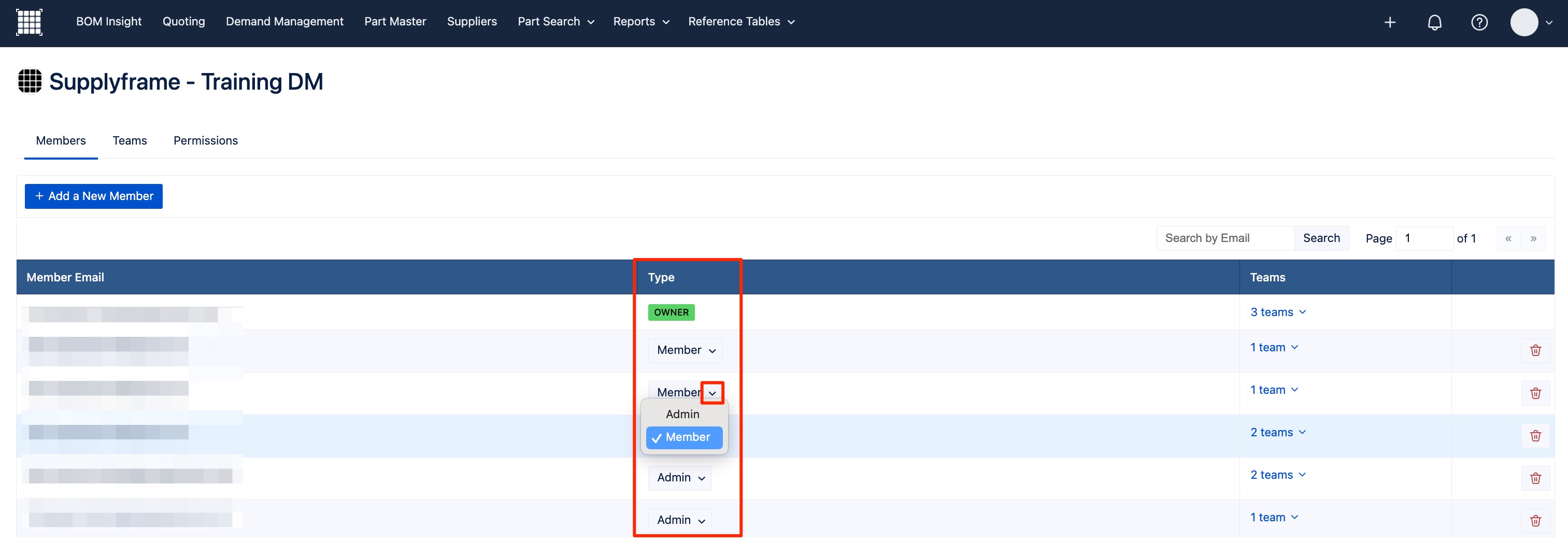
Task: Open Suppliers page
Action: (472, 21)
